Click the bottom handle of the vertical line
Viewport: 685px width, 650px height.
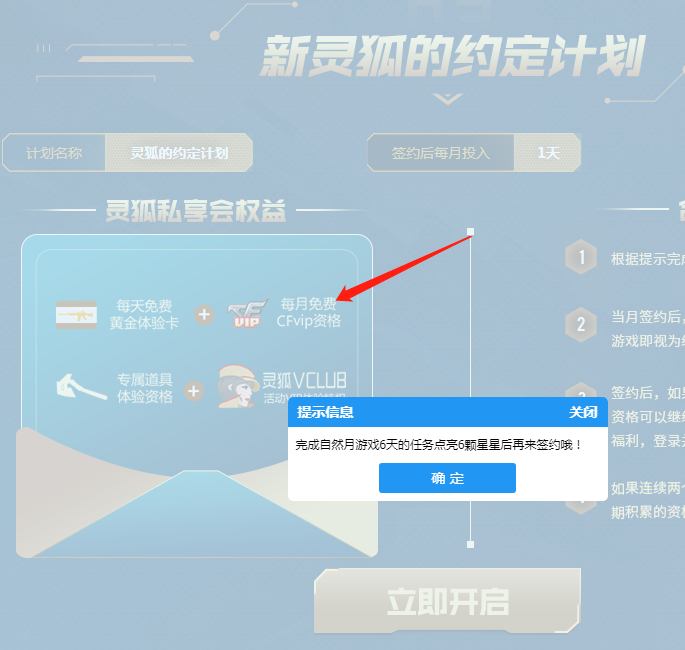pos(471,544)
